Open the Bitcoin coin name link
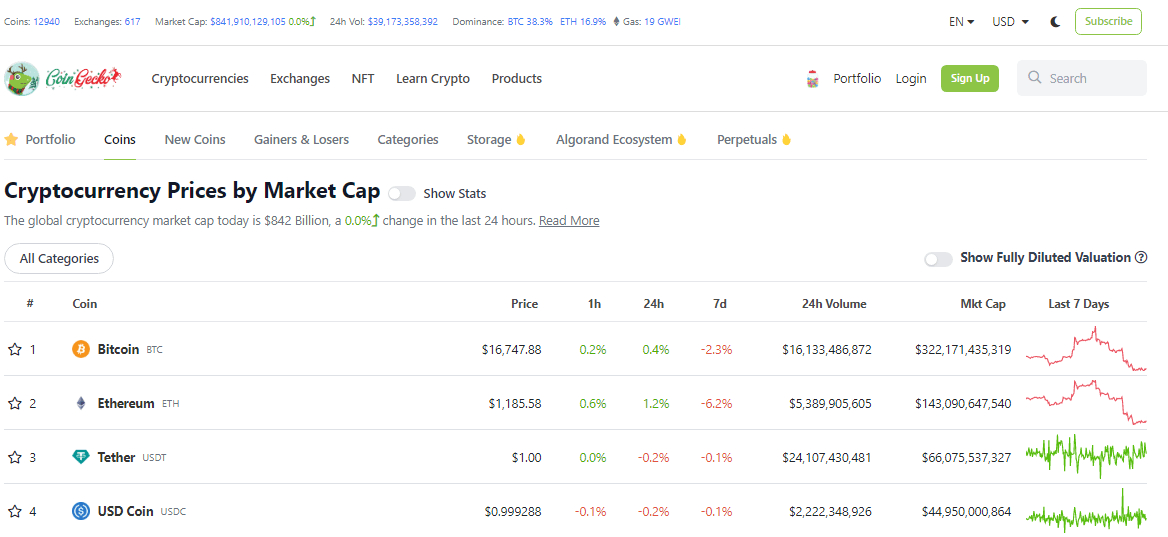 (118, 349)
